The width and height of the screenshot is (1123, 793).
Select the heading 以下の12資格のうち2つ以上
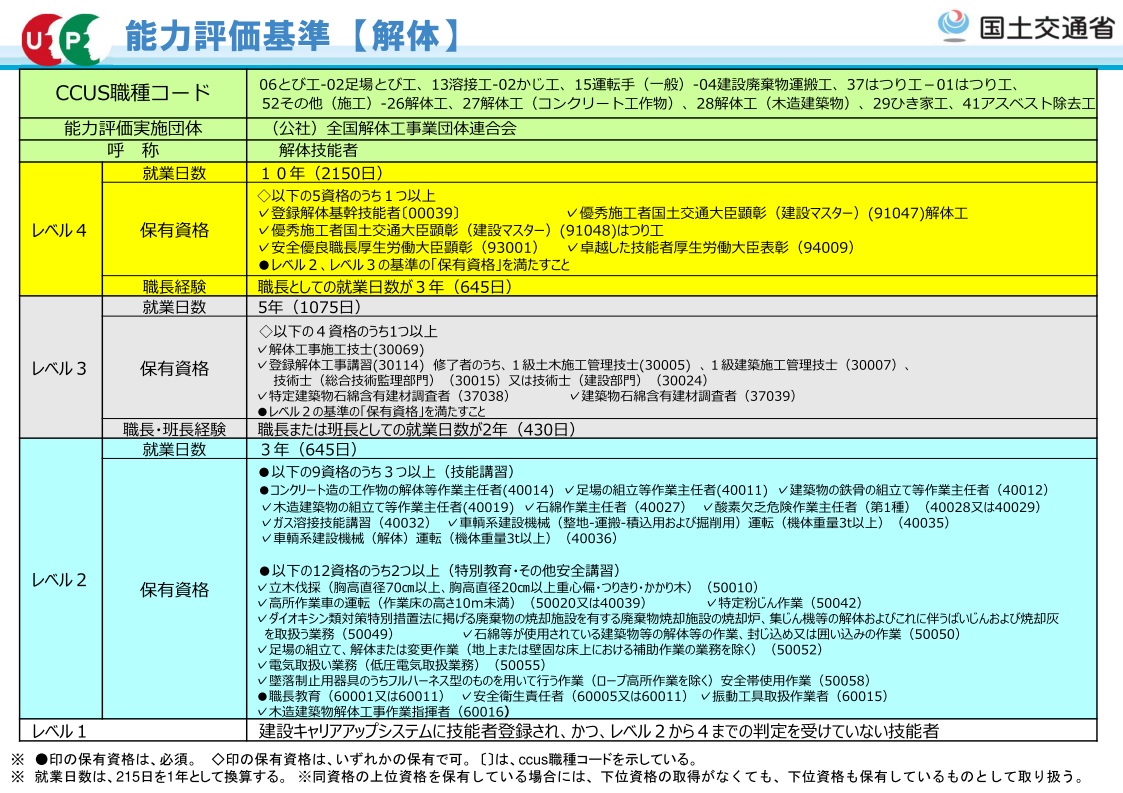(440, 570)
